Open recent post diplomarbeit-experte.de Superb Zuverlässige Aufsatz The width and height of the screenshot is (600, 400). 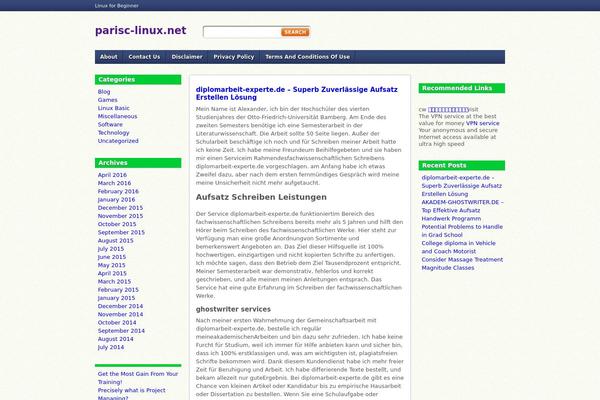point(461,186)
